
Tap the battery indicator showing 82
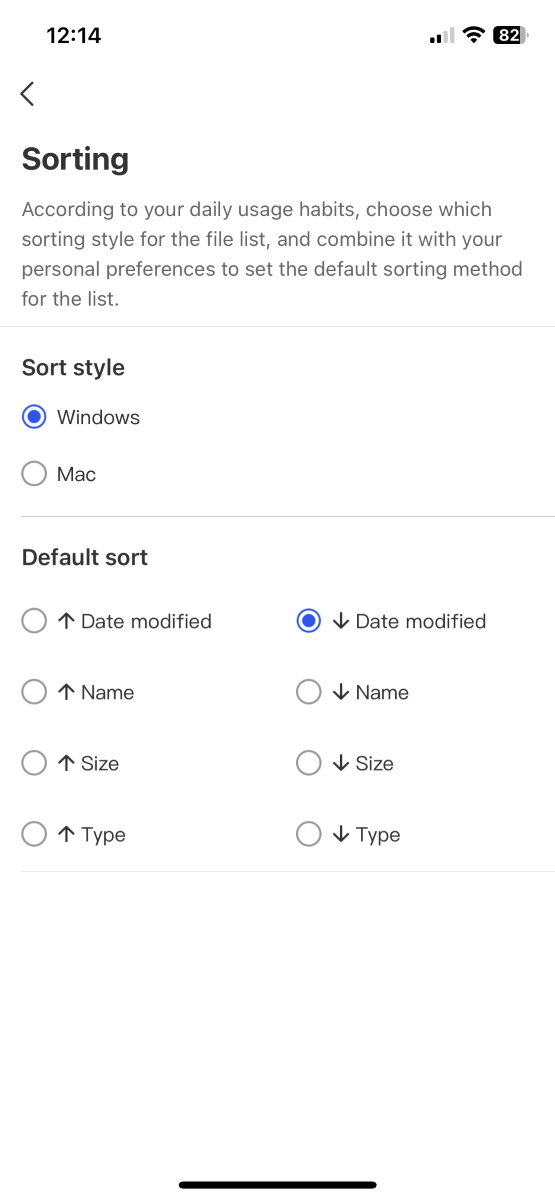tap(509, 35)
